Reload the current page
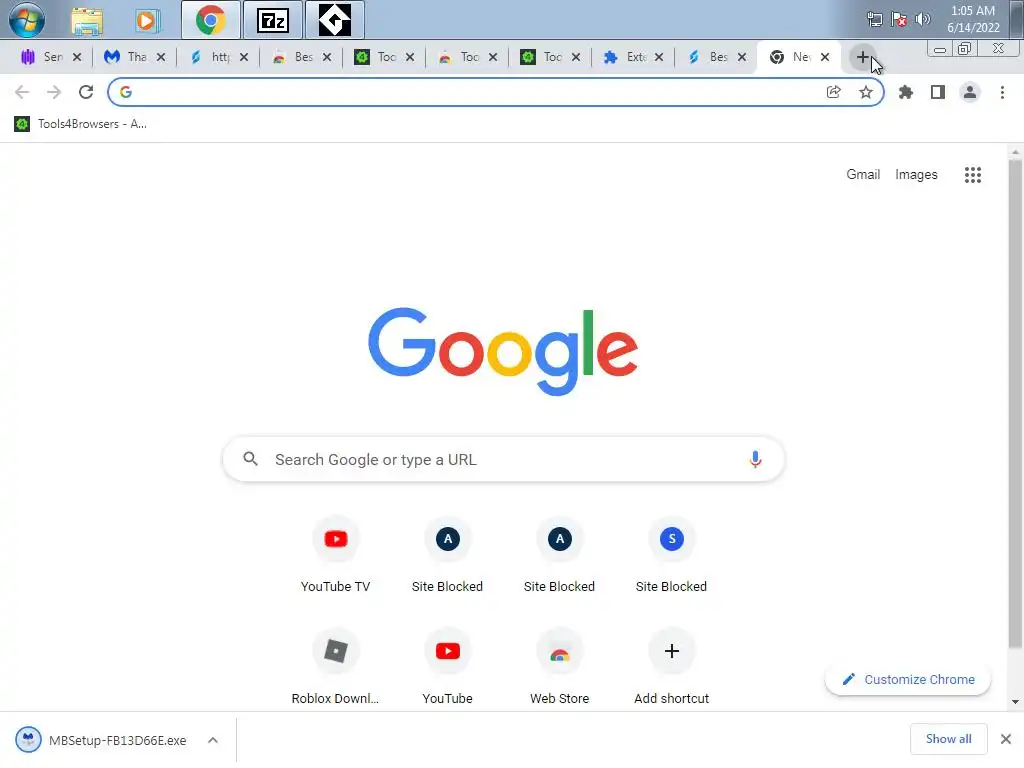1024x768 pixels. click(86, 92)
